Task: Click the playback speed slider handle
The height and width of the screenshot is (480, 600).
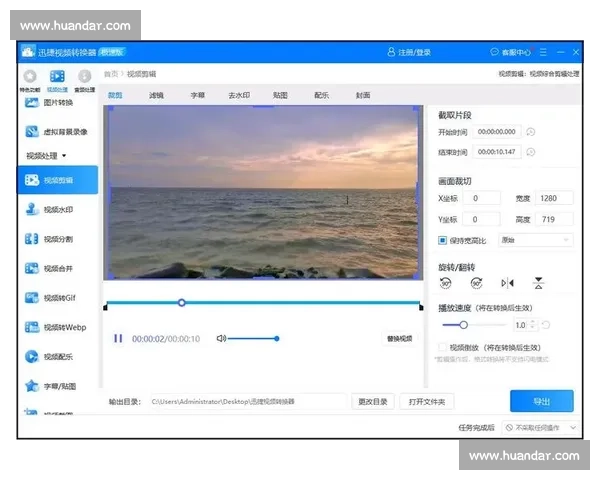Action: tap(463, 325)
